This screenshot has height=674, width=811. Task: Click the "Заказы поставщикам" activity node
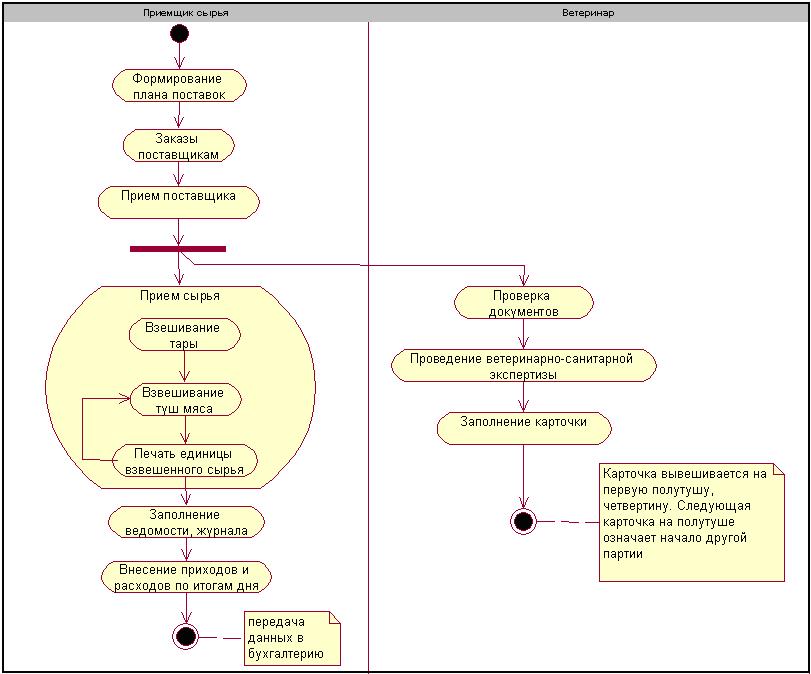(178, 146)
